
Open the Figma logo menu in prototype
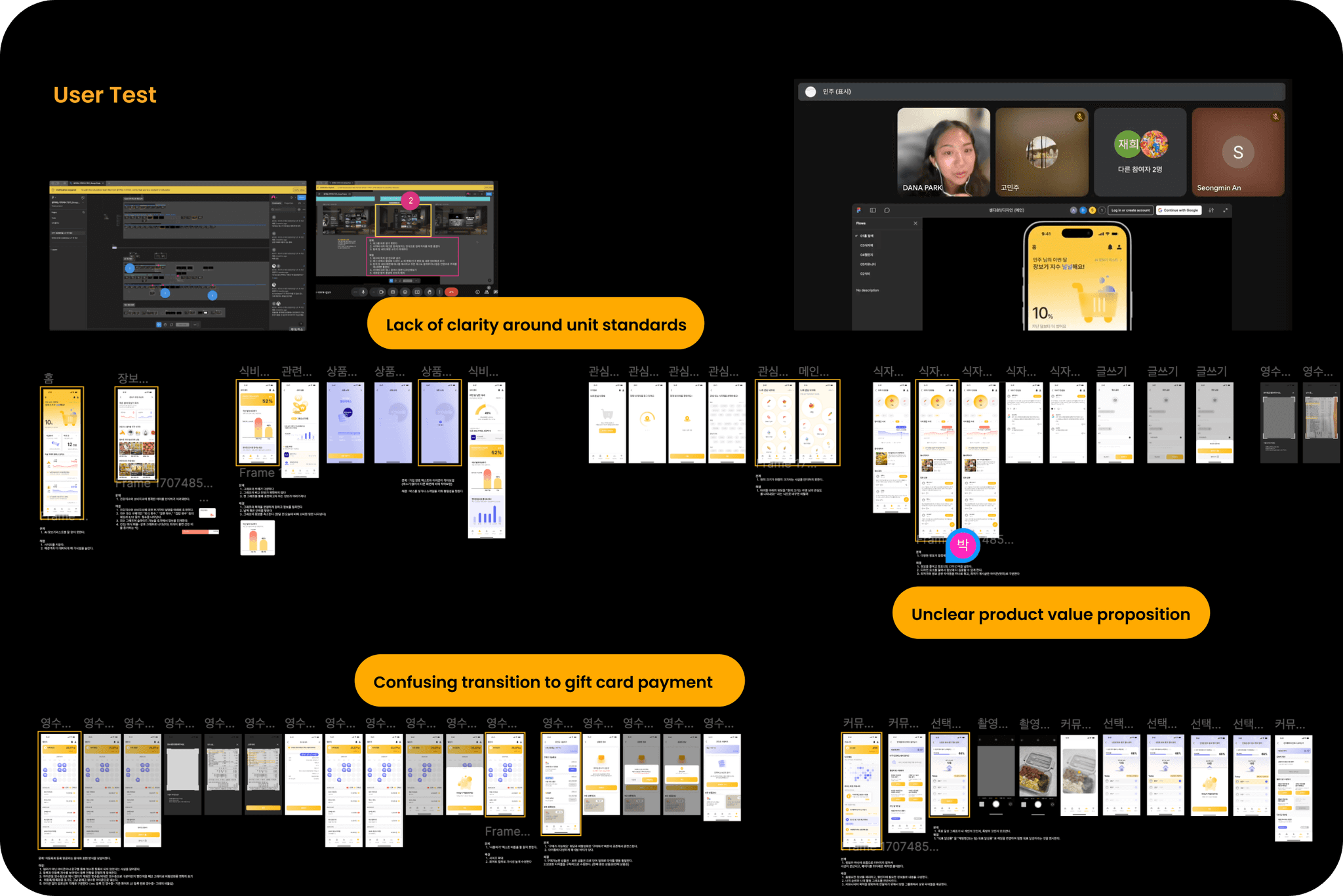click(858, 210)
